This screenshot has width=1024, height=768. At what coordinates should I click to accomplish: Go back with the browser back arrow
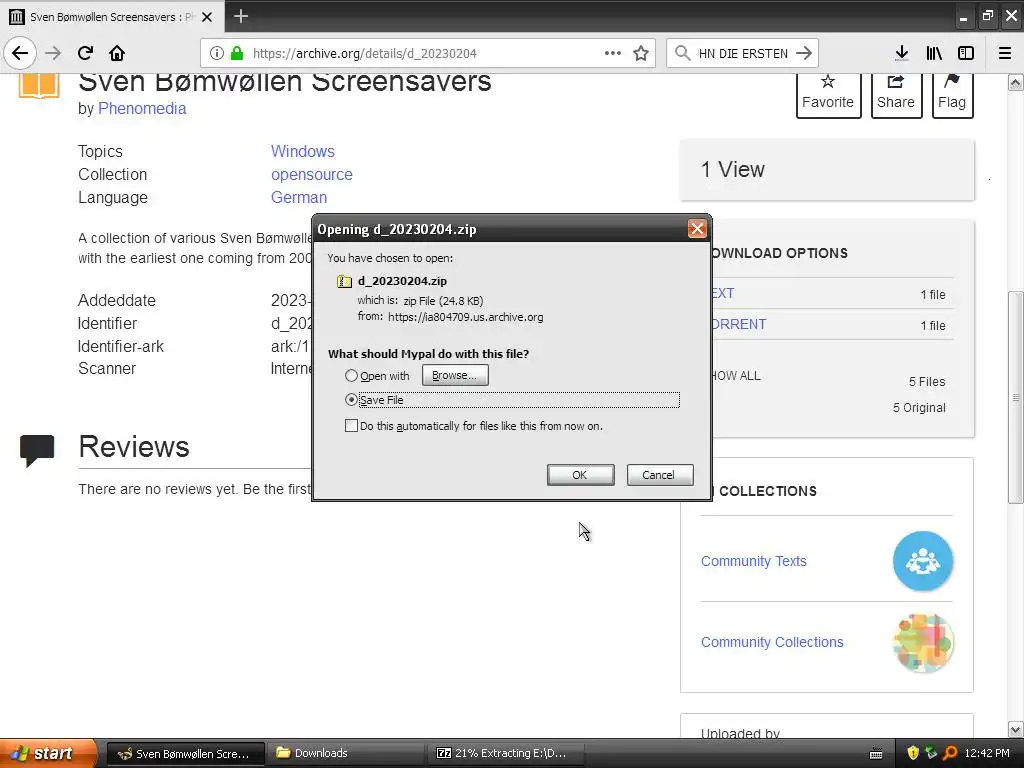pyautogui.click(x=20, y=53)
